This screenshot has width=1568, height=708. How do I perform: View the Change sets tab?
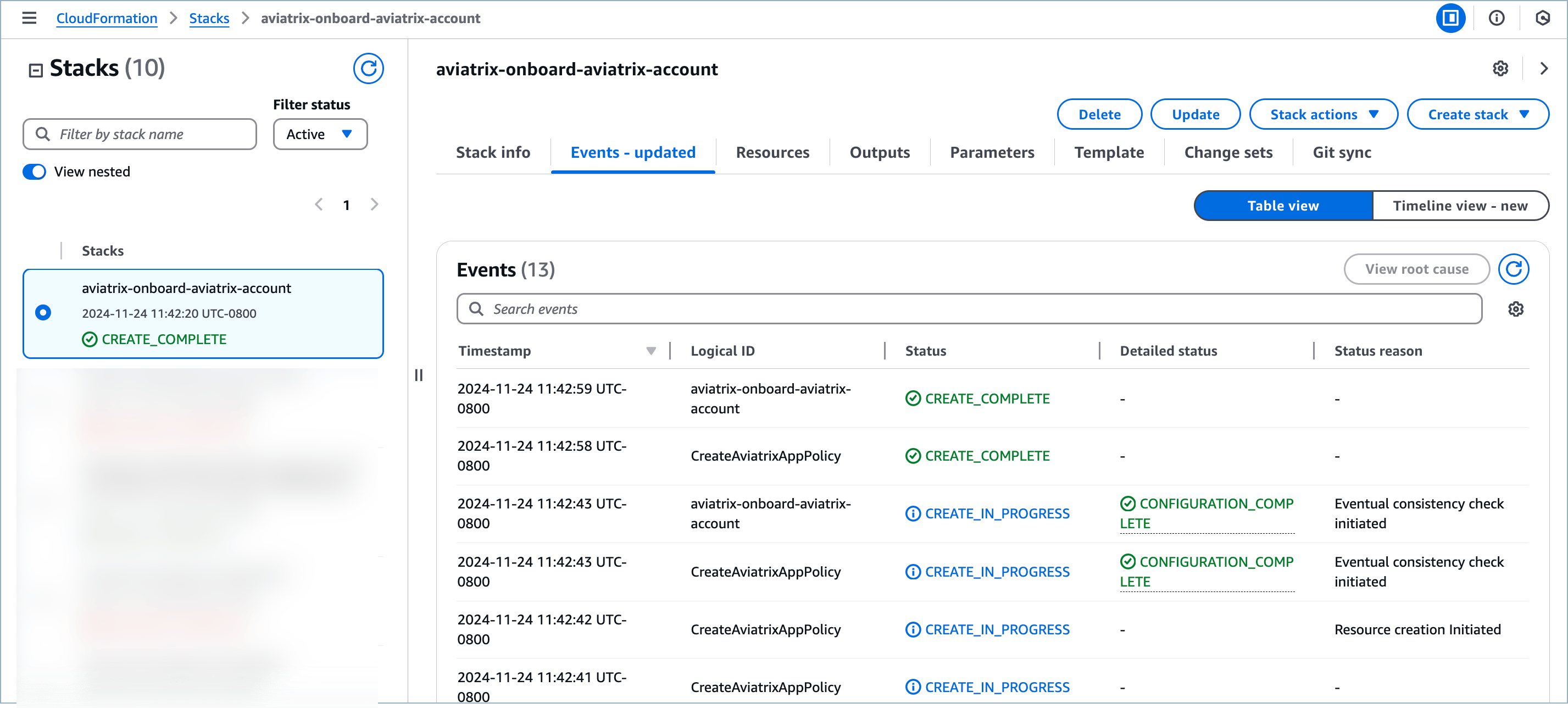coord(1228,152)
